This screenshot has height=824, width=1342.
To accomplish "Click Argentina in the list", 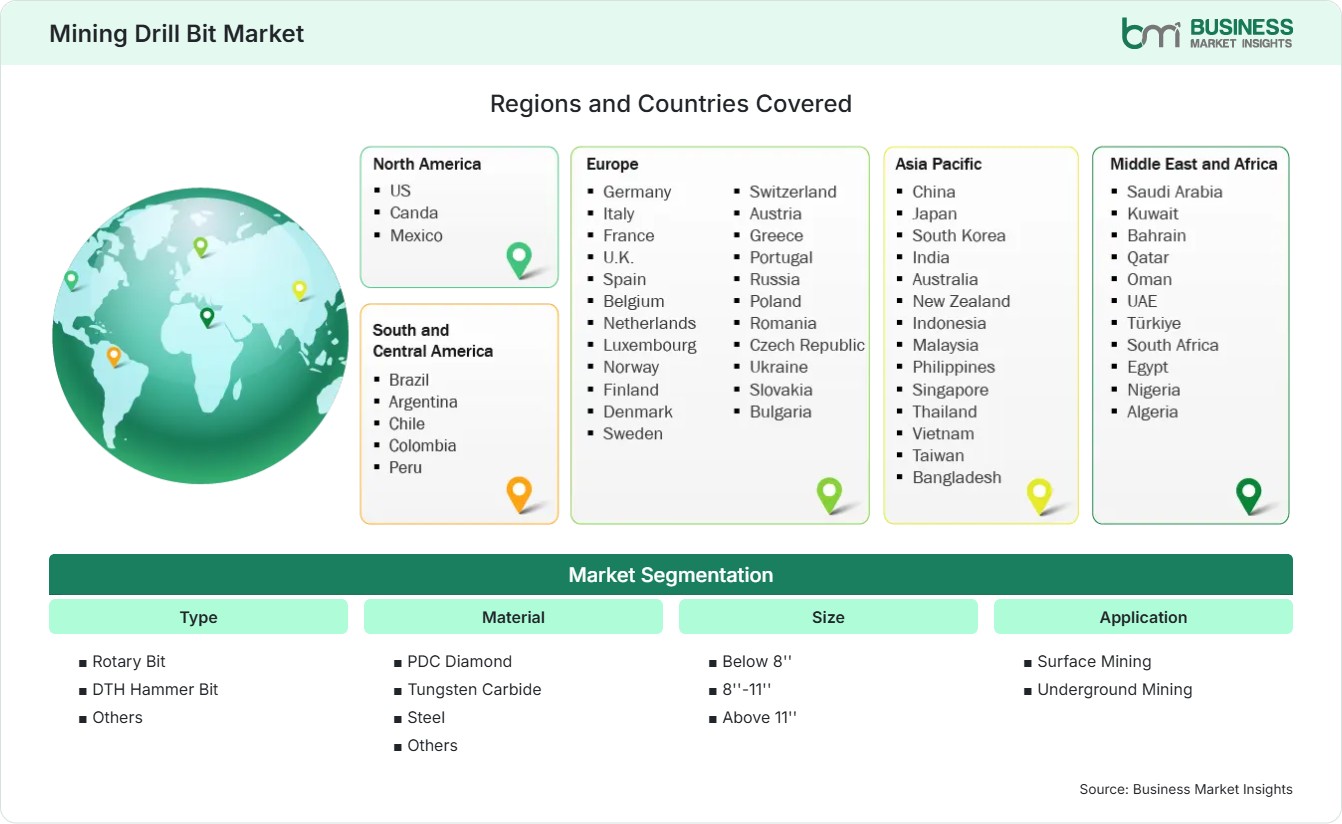I will 423,401.
